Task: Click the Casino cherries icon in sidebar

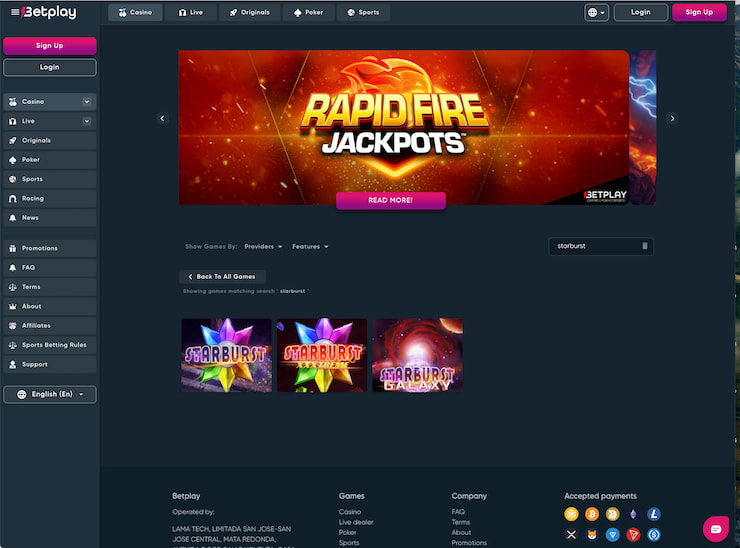Action: tap(13, 101)
